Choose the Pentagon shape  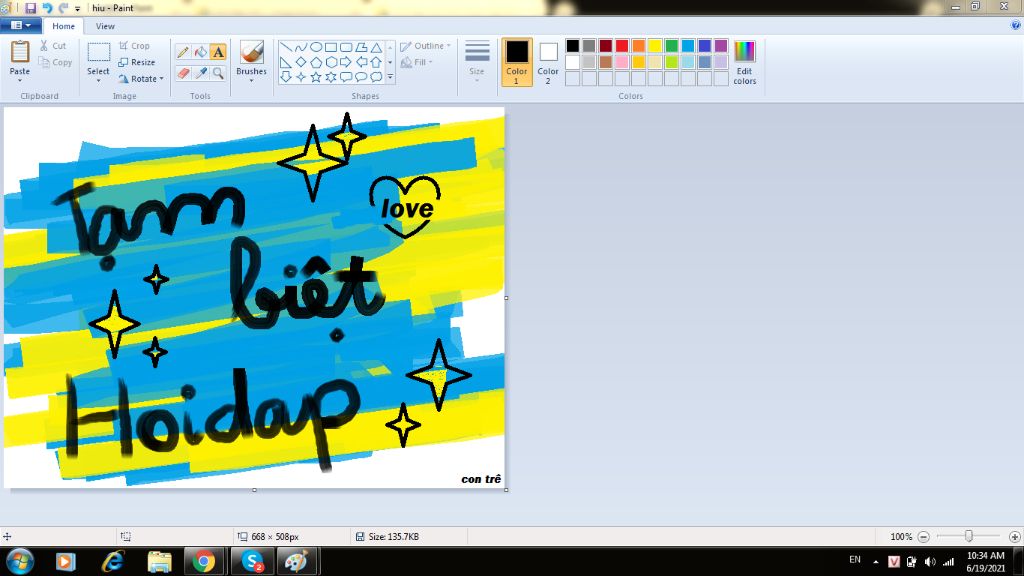(315, 62)
